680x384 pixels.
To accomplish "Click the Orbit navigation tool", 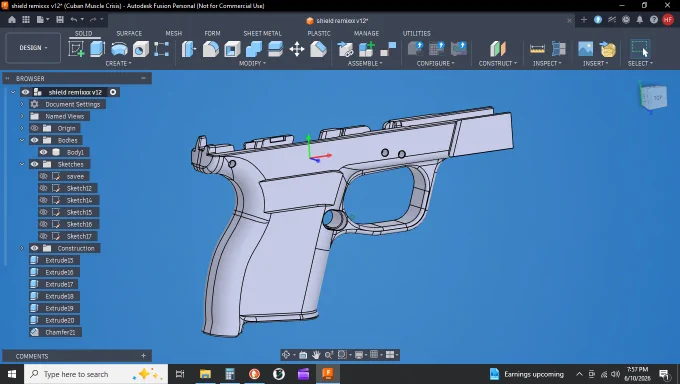I will point(286,355).
